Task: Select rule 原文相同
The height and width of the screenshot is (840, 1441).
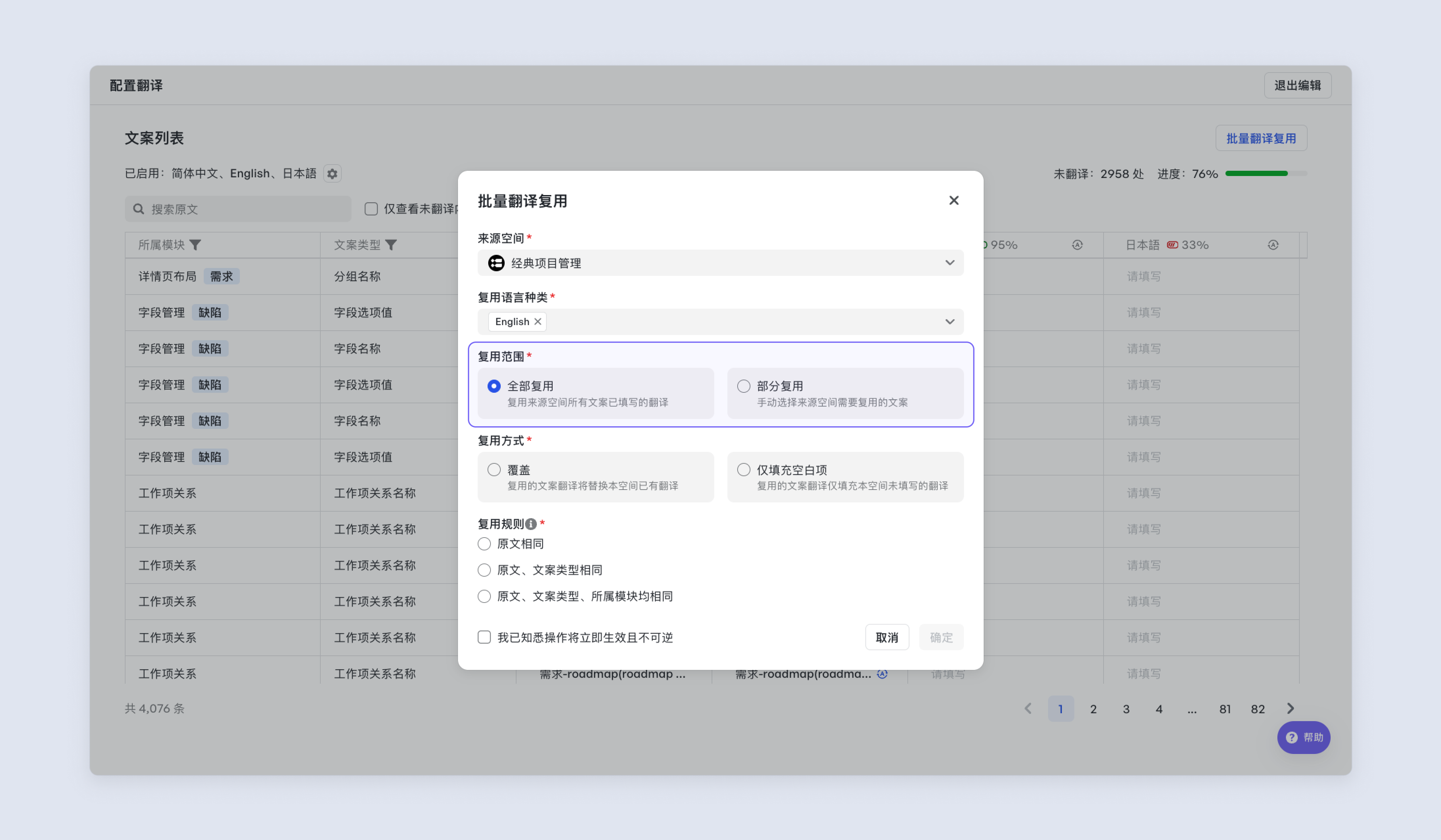Action: (x=484, y=544)
